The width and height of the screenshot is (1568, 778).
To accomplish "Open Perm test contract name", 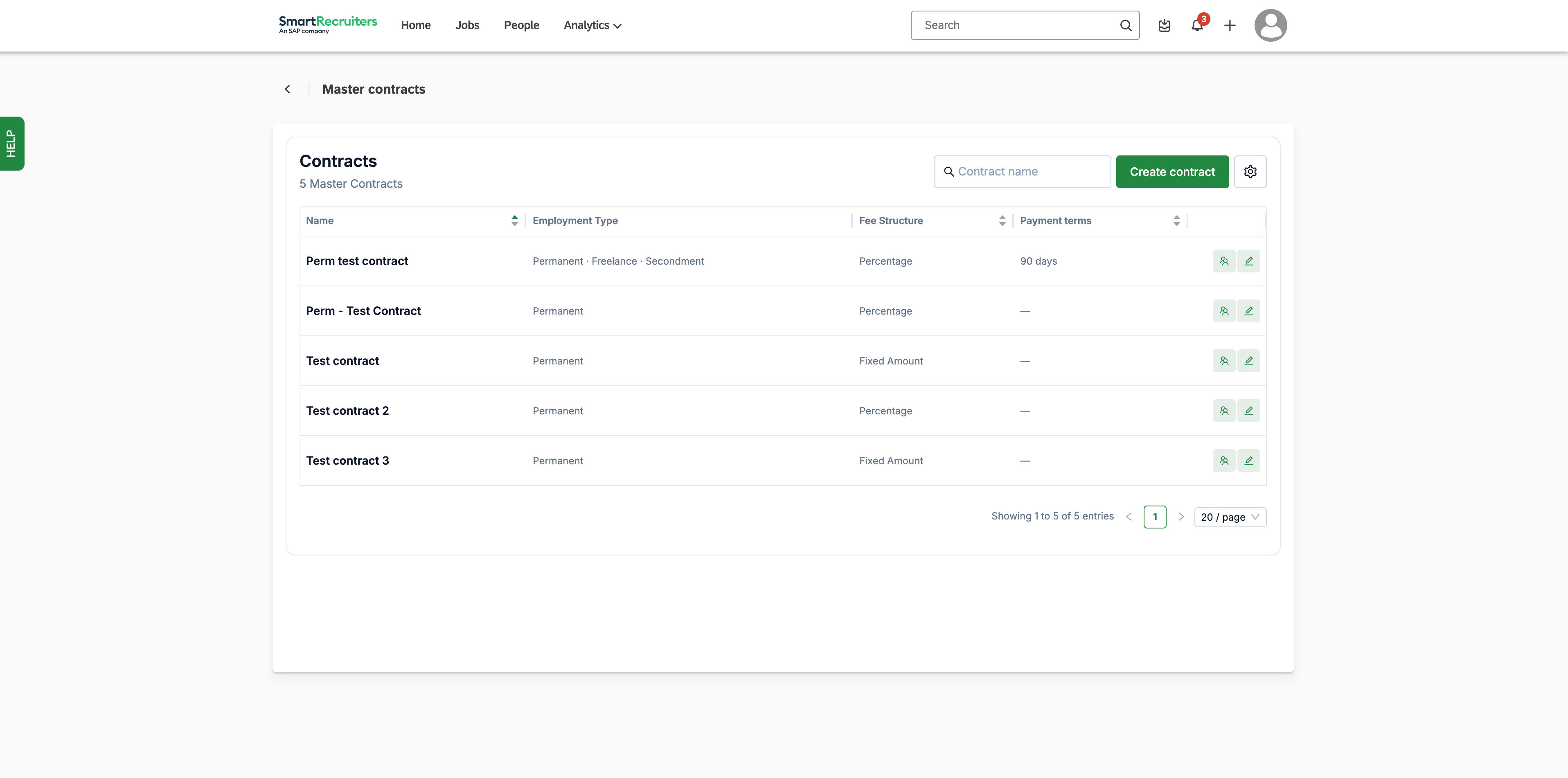I will coord(357,261).
